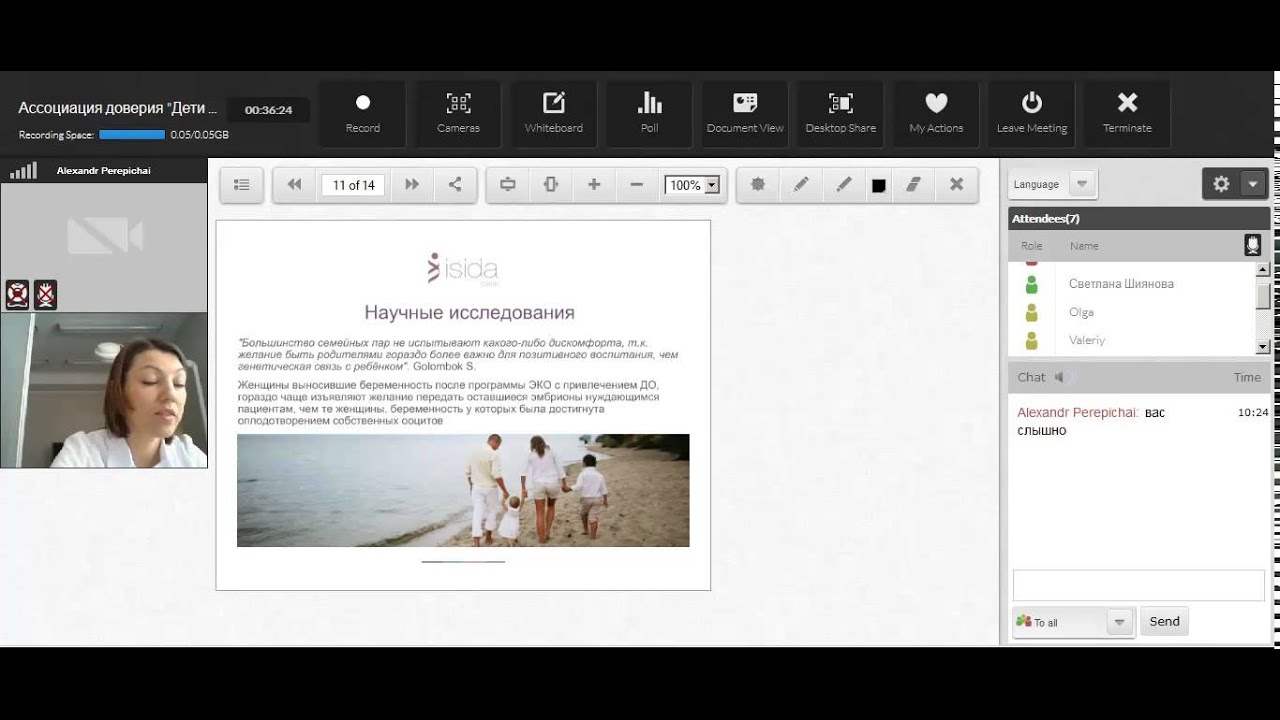Open Document View
1280x720 pixels.
point(745,114)
